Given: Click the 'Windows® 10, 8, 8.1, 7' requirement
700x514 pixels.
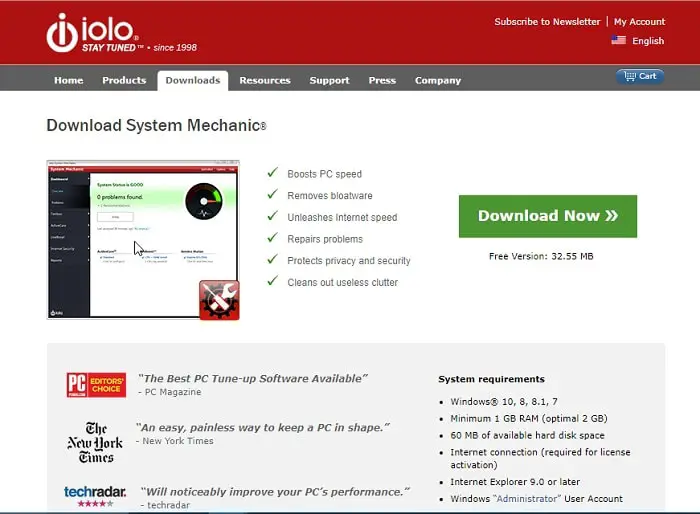Looking at the screenshot, I should [x=504, y=401].
